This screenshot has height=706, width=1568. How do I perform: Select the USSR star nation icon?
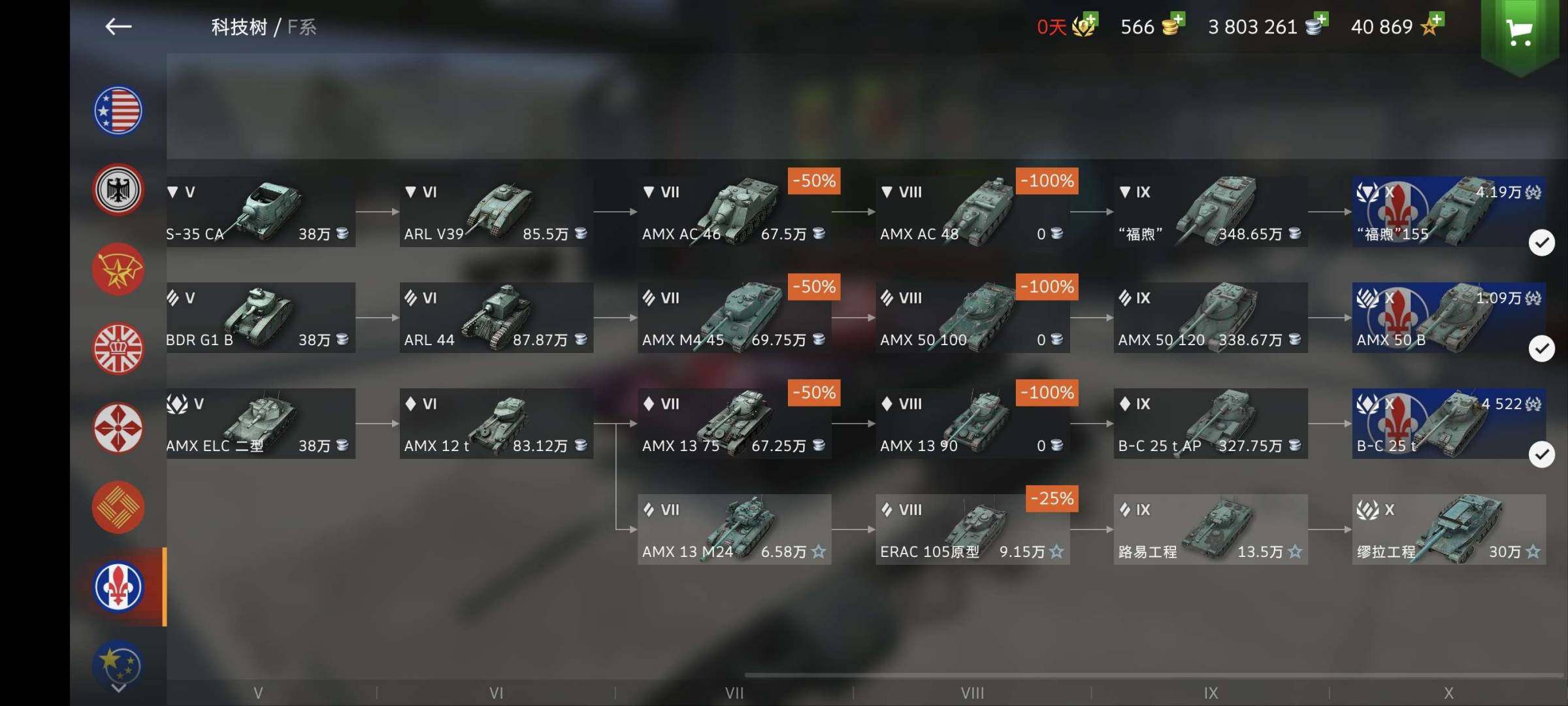point(118,269)
